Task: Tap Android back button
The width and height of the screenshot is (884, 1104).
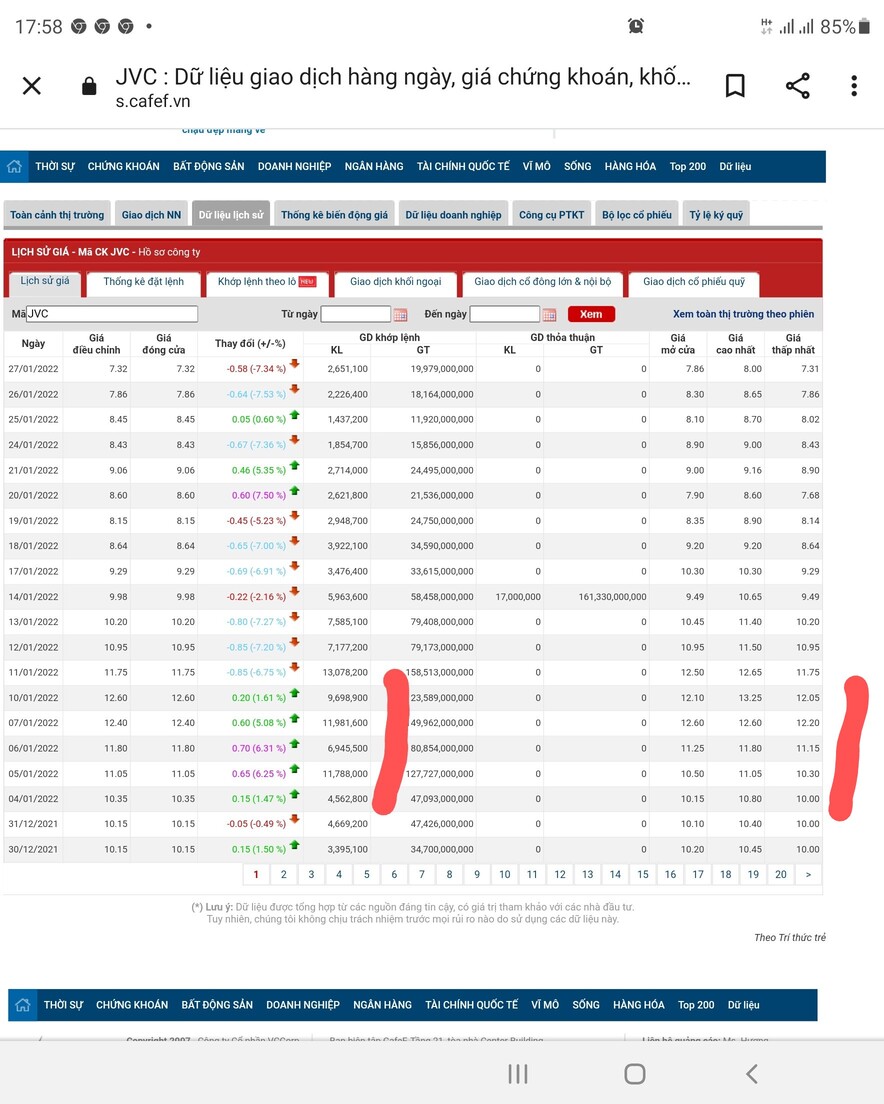Action: click(752, 1074)
